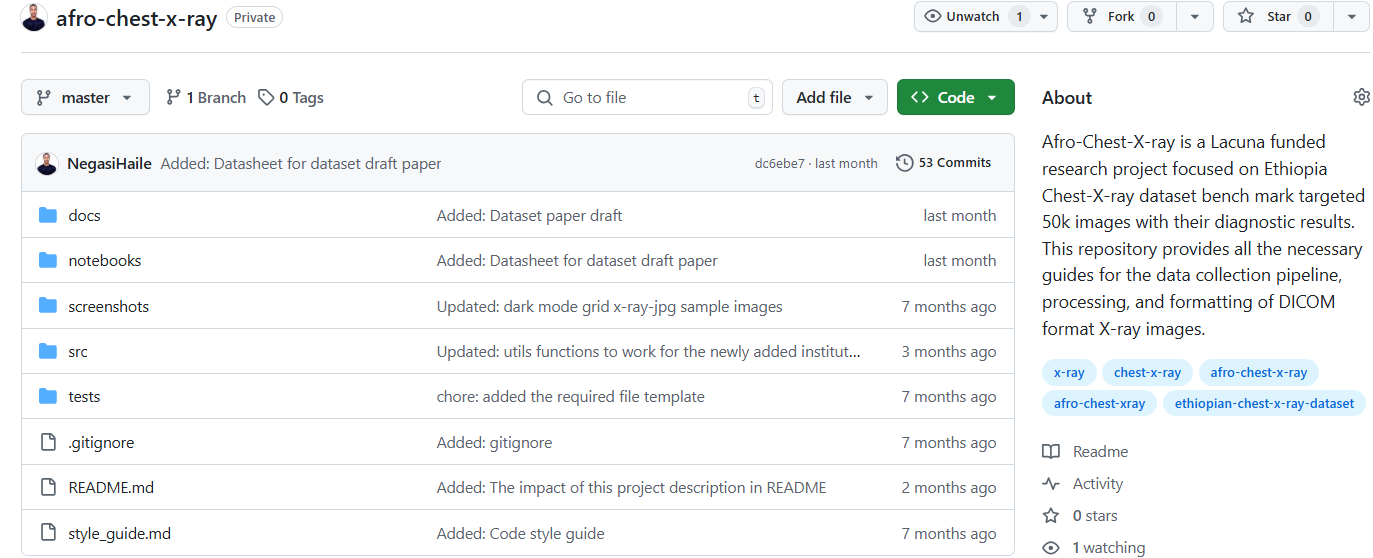The image size is (1373, 558).
Task: Open the 1 watching link
Action: click(x=1094, y=548)
